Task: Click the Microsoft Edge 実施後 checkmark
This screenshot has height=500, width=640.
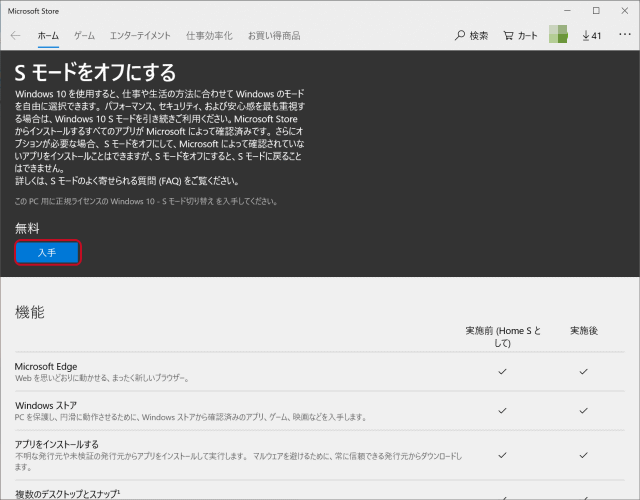Action: pyautogui.click(x=584, y=371)
